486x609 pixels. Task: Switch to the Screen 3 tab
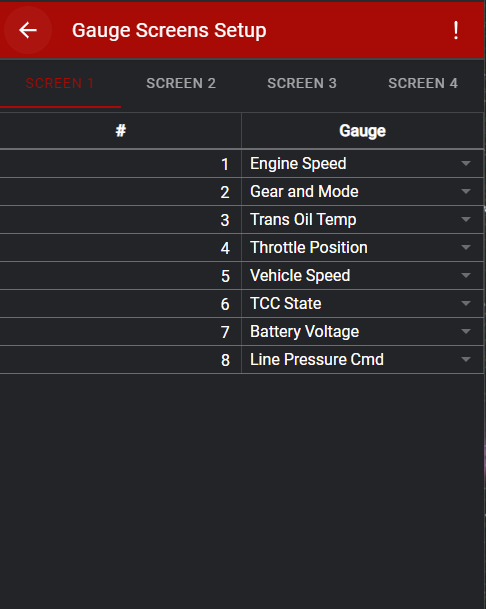pyautogui.click(x=302, y=83)
